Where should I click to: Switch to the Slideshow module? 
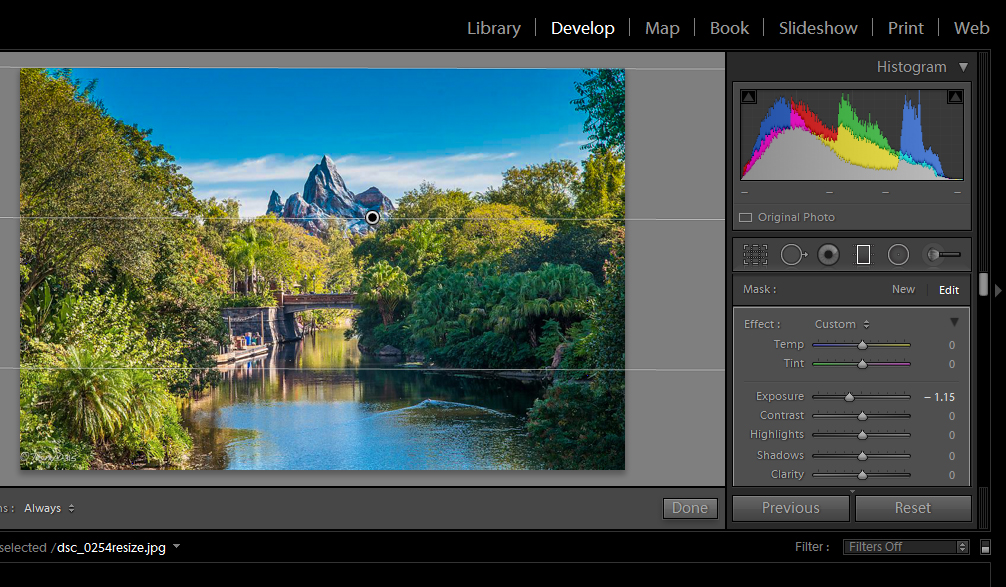point(818,28)
